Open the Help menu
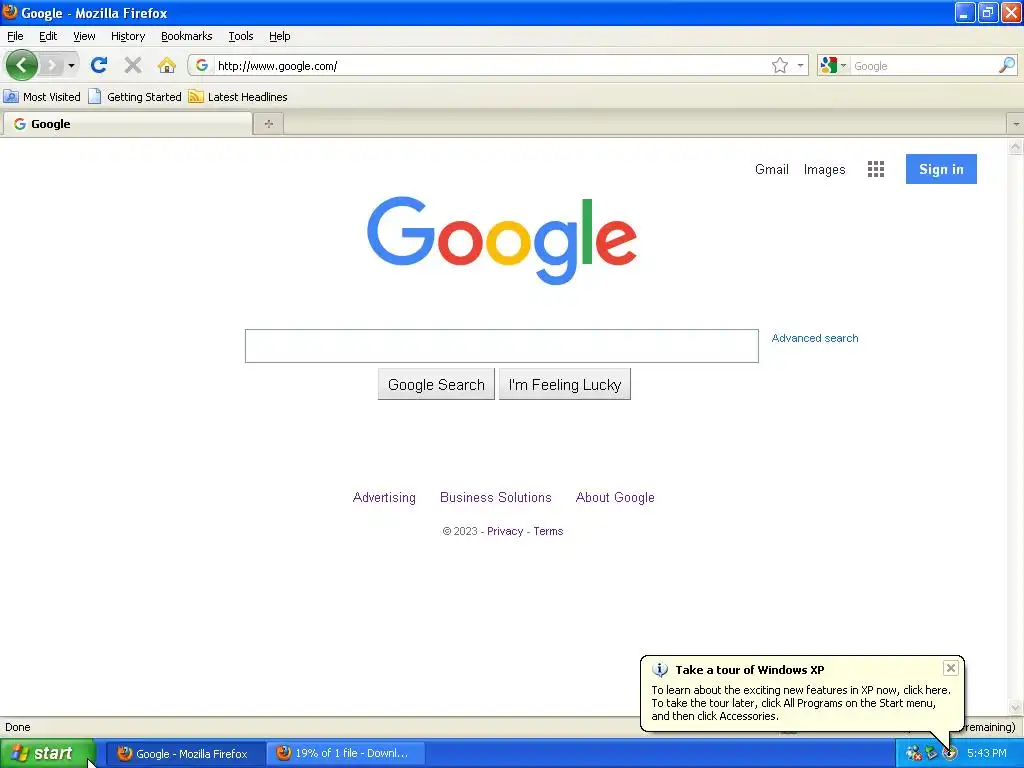1024x768 pixels. 280,36
